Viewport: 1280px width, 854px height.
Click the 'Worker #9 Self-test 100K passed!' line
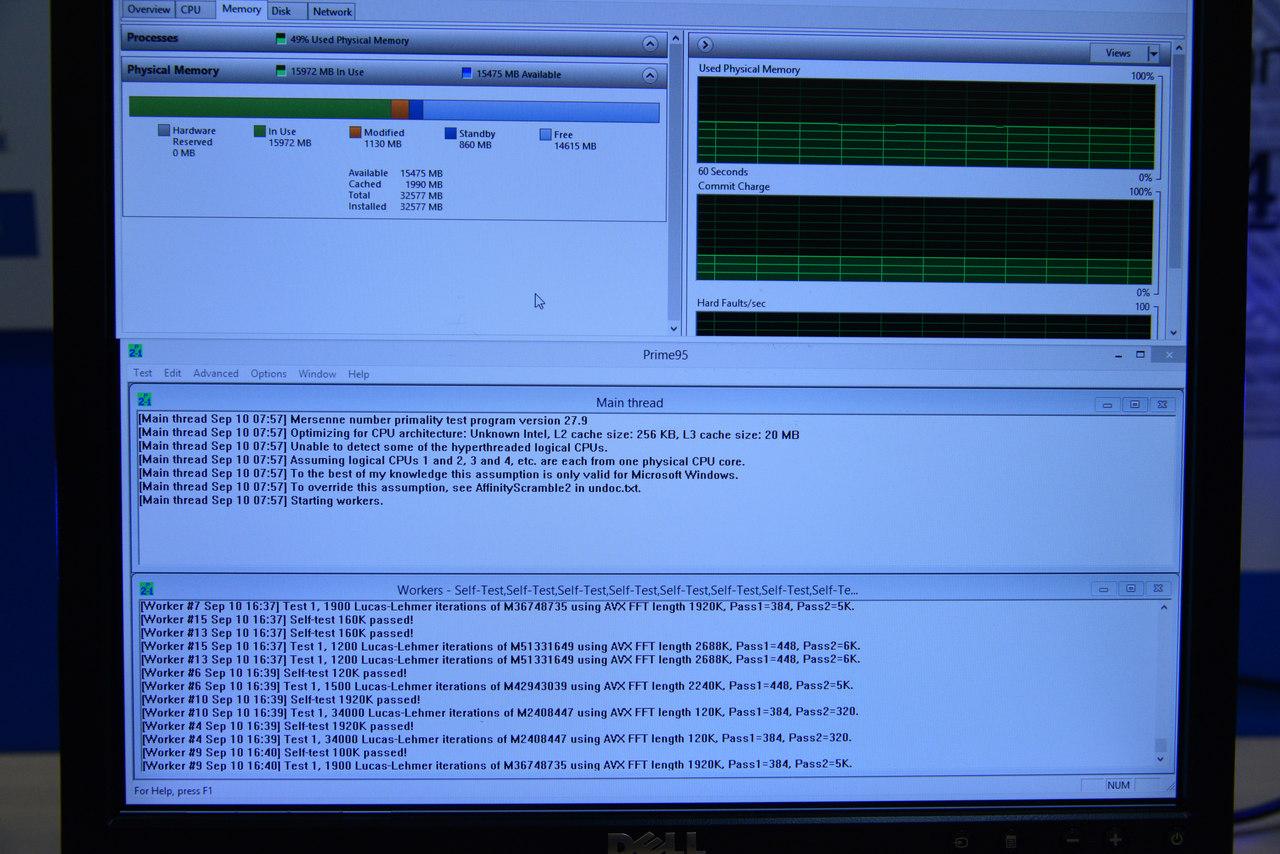click(x=274, y=752)
